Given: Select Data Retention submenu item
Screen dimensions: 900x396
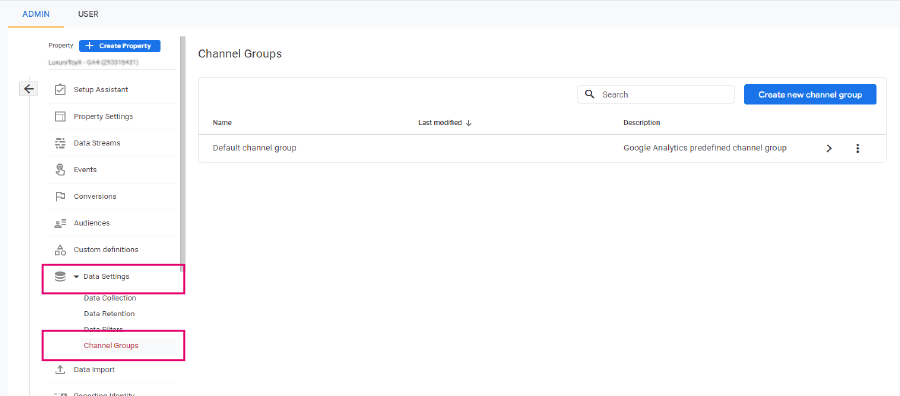Looking at the screenshot, I should [x=109, y=314].
